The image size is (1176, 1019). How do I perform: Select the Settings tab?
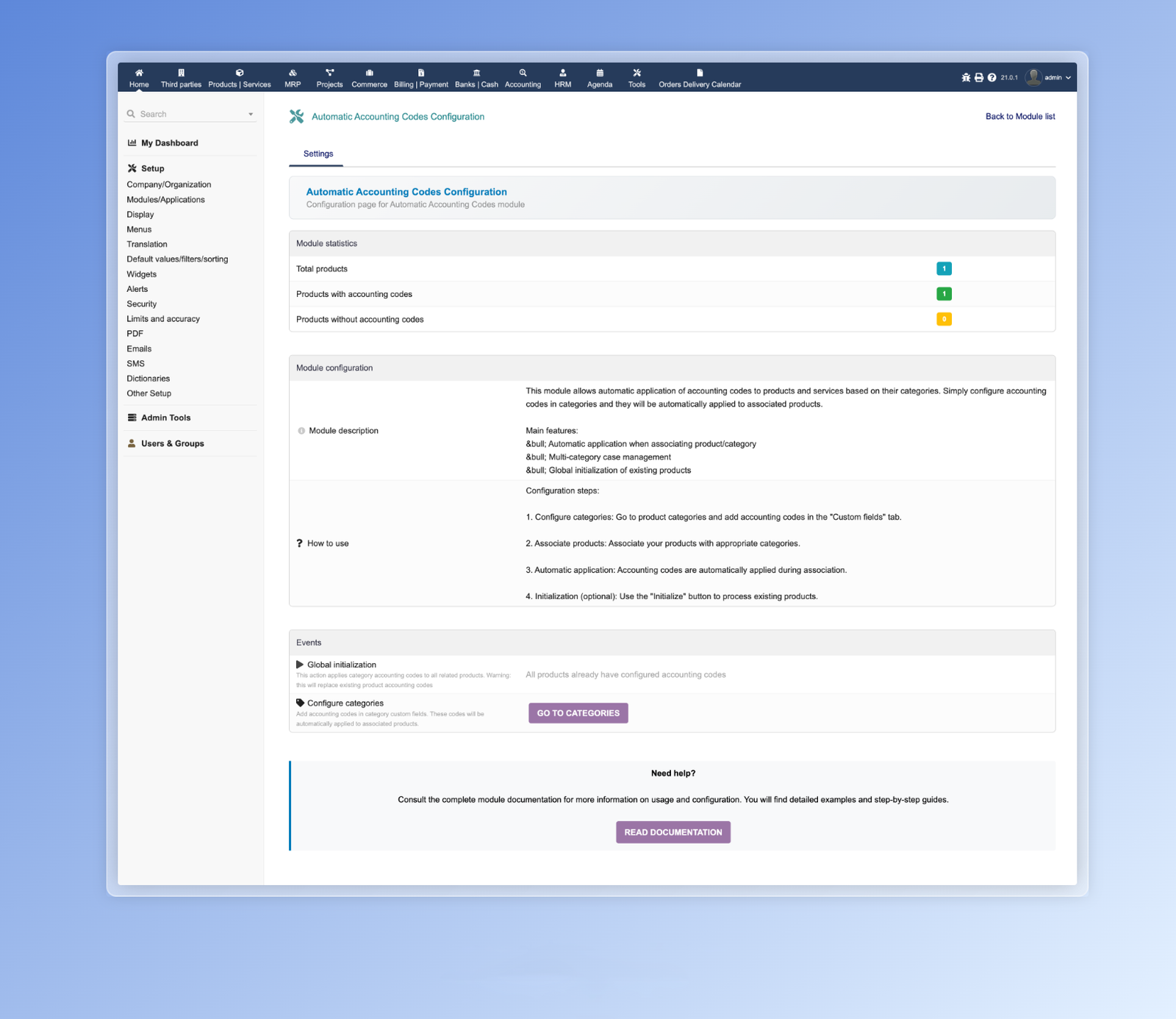click(318, 154)
